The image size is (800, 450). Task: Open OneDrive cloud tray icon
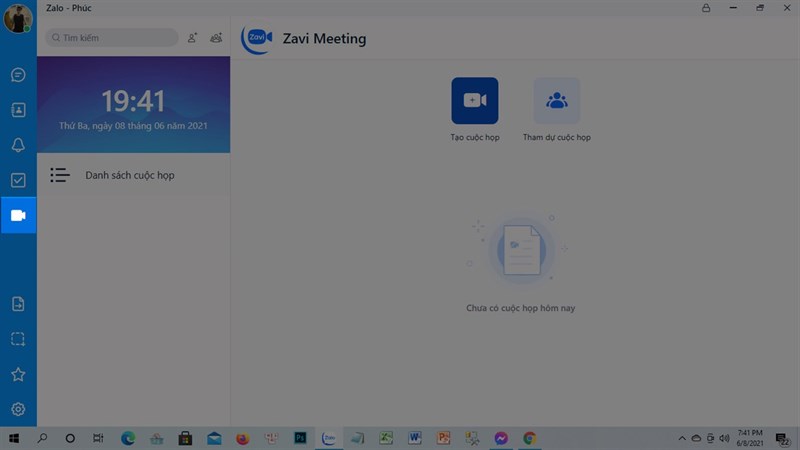click(x=696, y=438)
